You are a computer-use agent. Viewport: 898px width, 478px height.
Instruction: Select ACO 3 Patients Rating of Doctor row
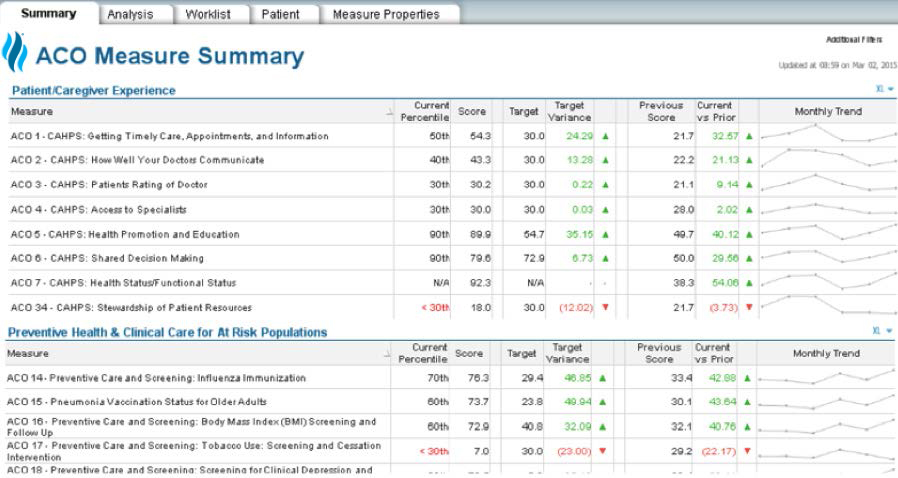pyautogui.click(x=109, y=185)
